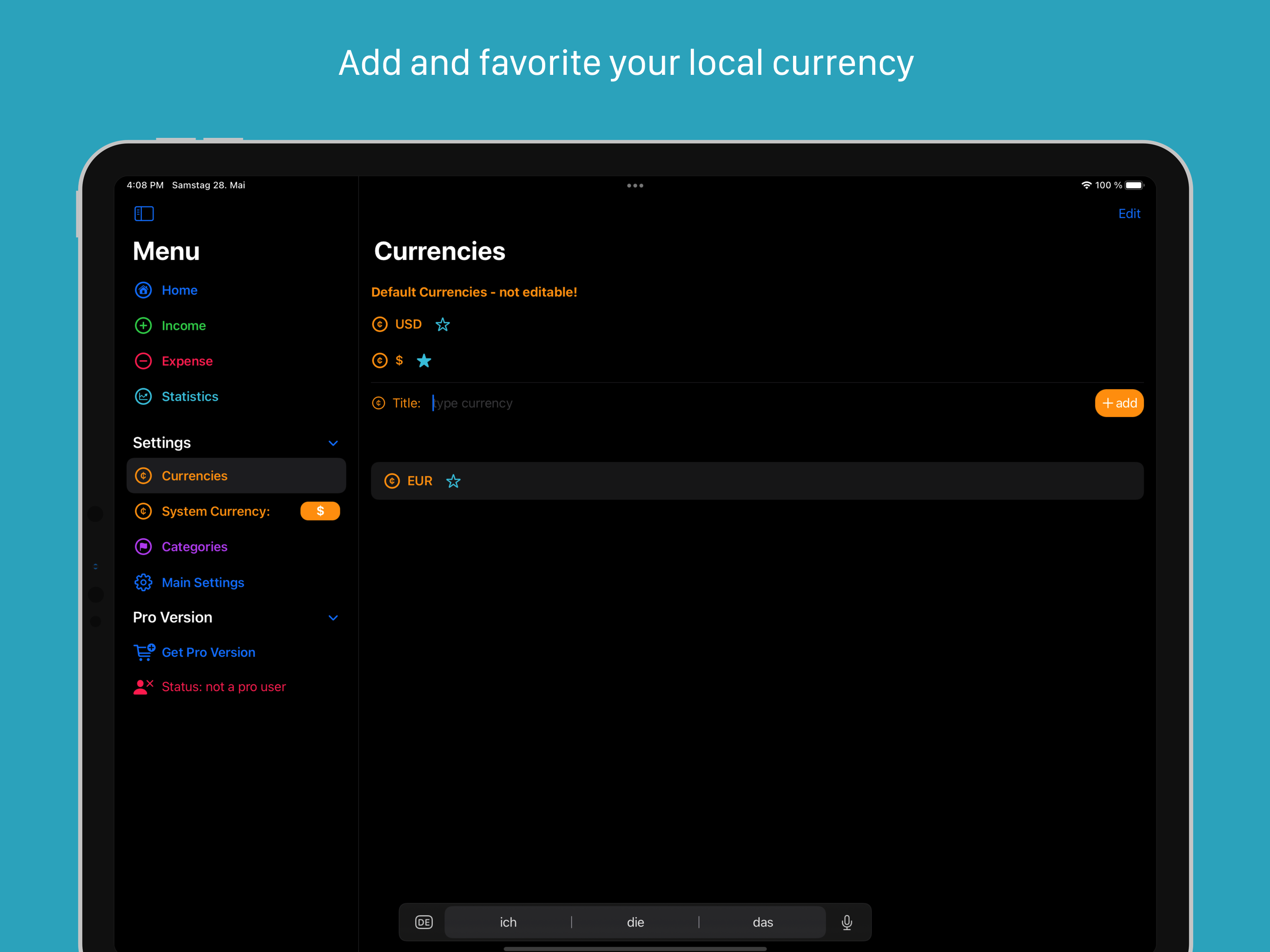The image size is (1270, 952).
Task: Favorite the USD currency star
Action: 443,324
